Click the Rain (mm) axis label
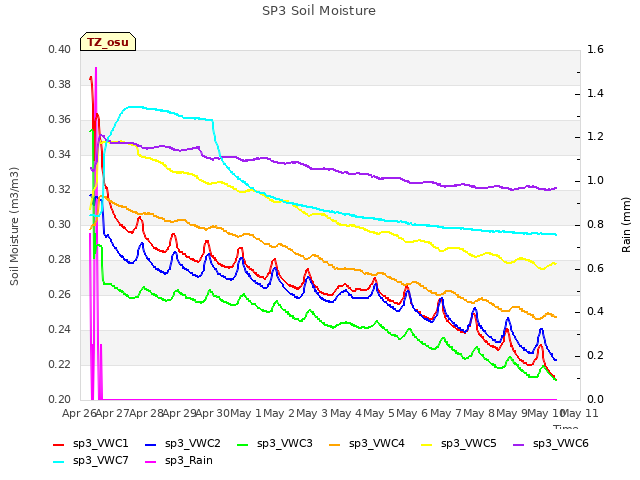Image resolution: width=640 pixels, height=480 pixels. coord(626,225)
